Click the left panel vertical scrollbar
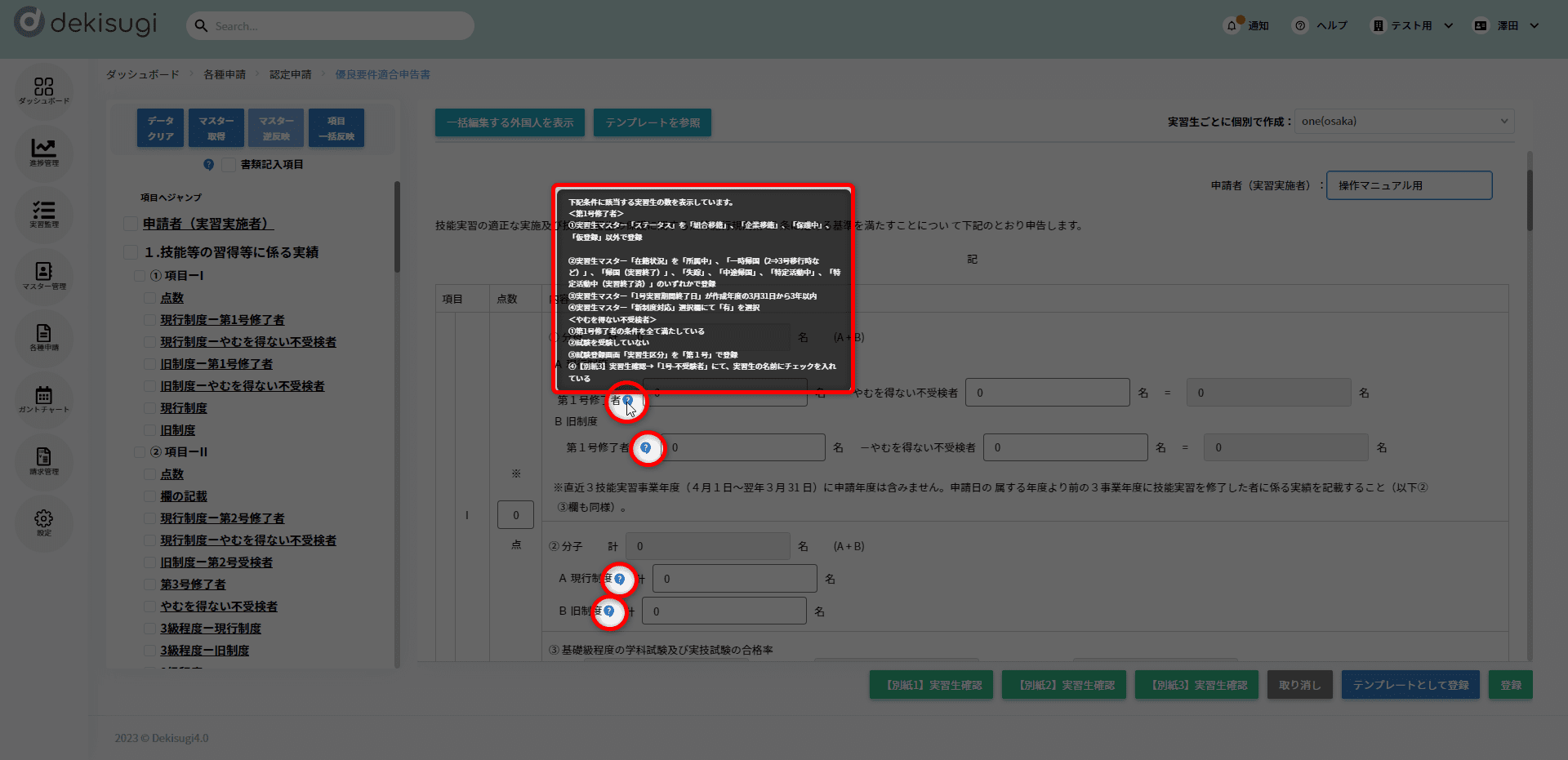 tap(397, 229)
